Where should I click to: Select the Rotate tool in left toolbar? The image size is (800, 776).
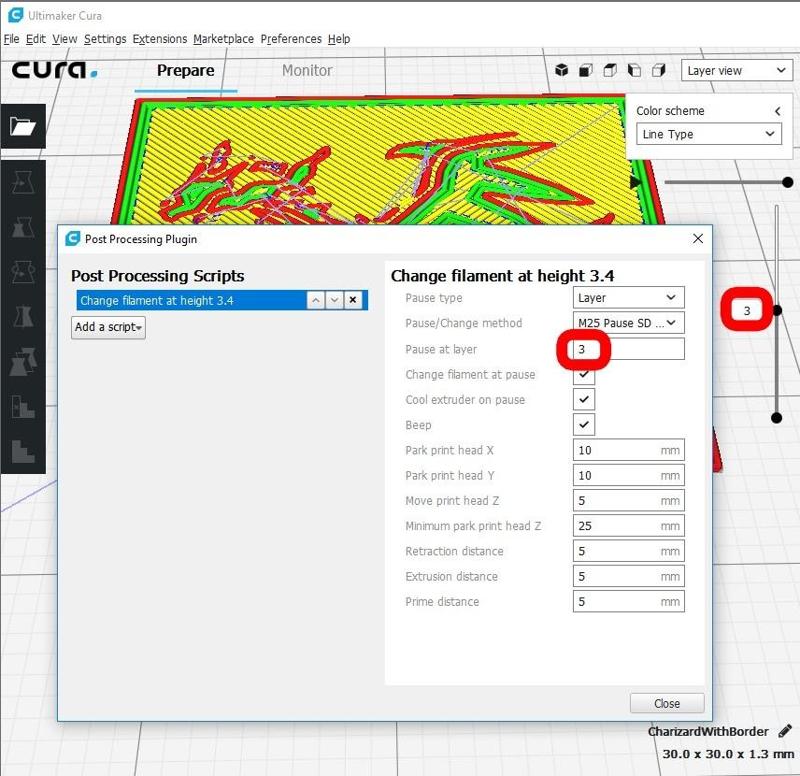pyautogui.click(x=23, y=271)
